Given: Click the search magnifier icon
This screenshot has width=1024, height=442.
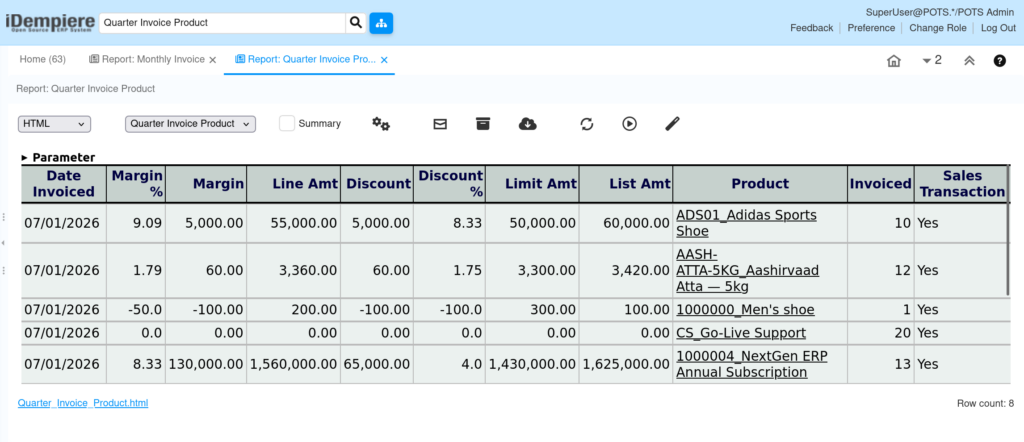Looking at the screenshot, I should 355,23.
